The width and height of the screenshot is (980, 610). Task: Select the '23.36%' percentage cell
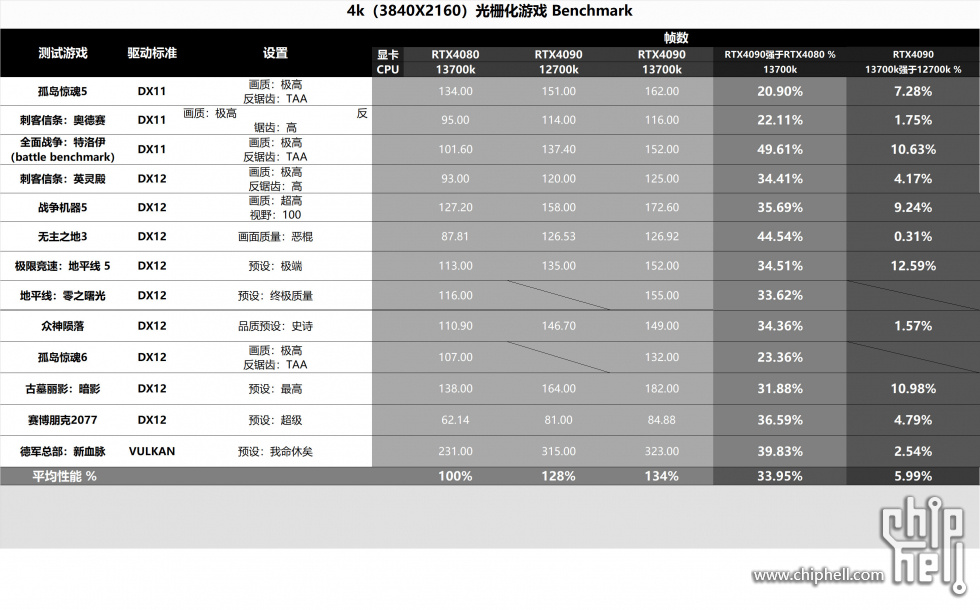tap(779, 358)
